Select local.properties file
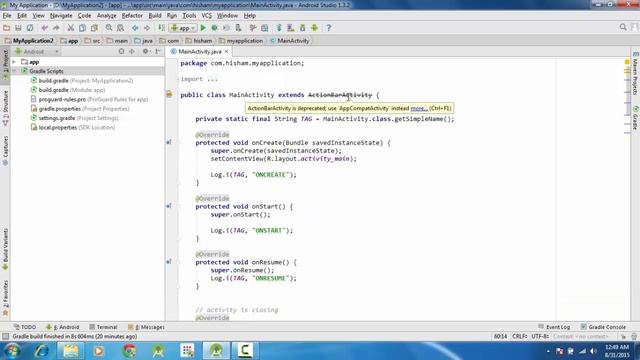 tap(76, 127)
